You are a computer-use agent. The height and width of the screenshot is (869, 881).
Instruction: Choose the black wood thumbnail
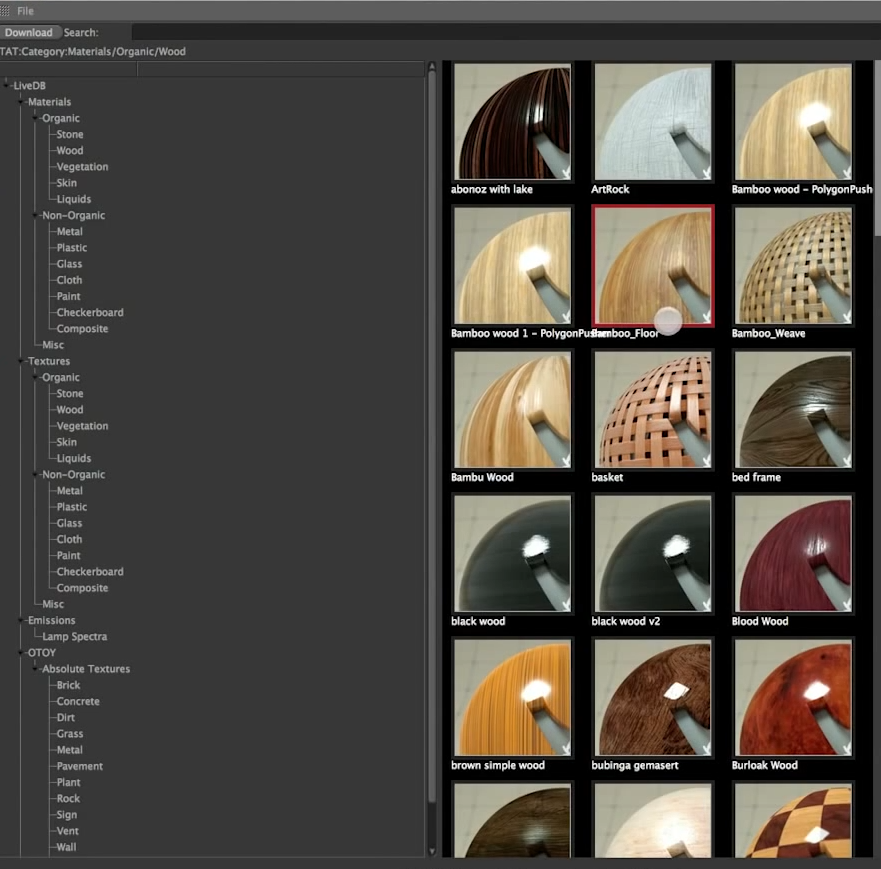512,553
